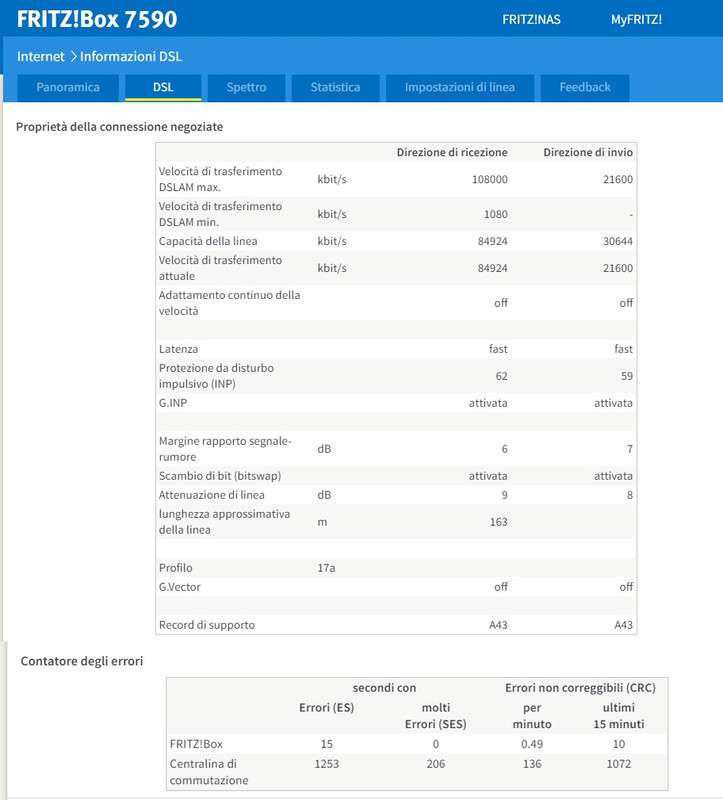Select the DSL tab
Image resolution: width=723 pixels, height=800 pixels.
tap(163, 87)
